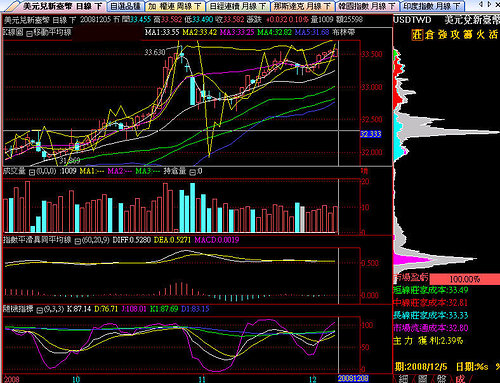Select the 倉 button in the right panel
The image size is (500, 383).
tap(429, 35)
